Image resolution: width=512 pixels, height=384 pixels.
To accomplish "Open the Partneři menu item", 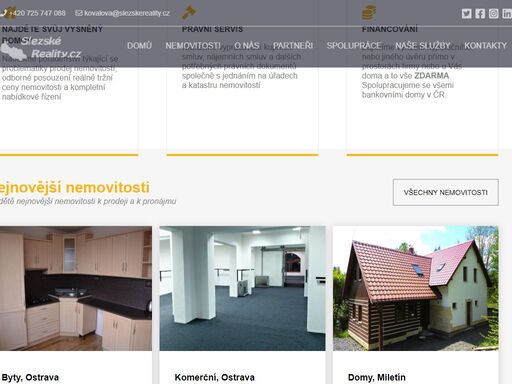I will tap(293, 46).
